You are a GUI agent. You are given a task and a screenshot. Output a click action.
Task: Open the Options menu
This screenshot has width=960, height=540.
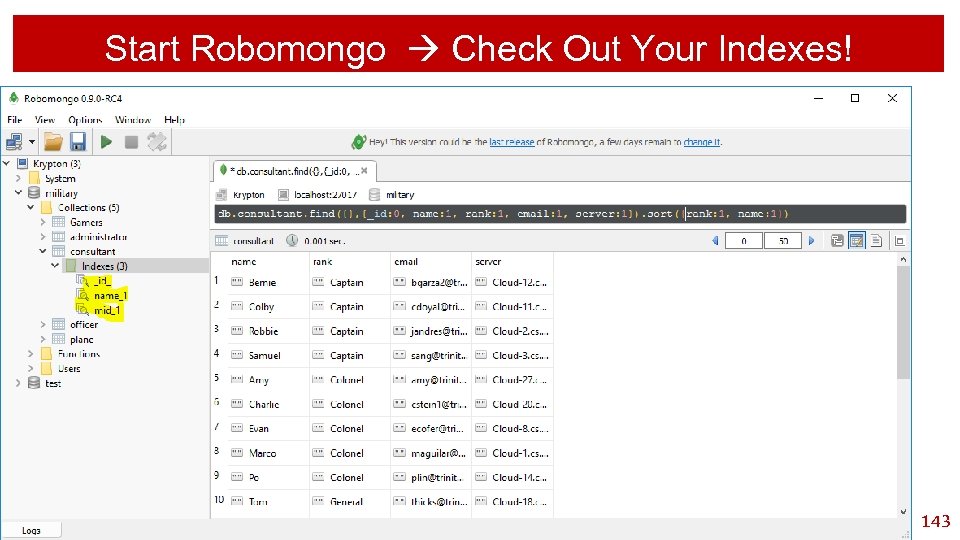point(85,119)
